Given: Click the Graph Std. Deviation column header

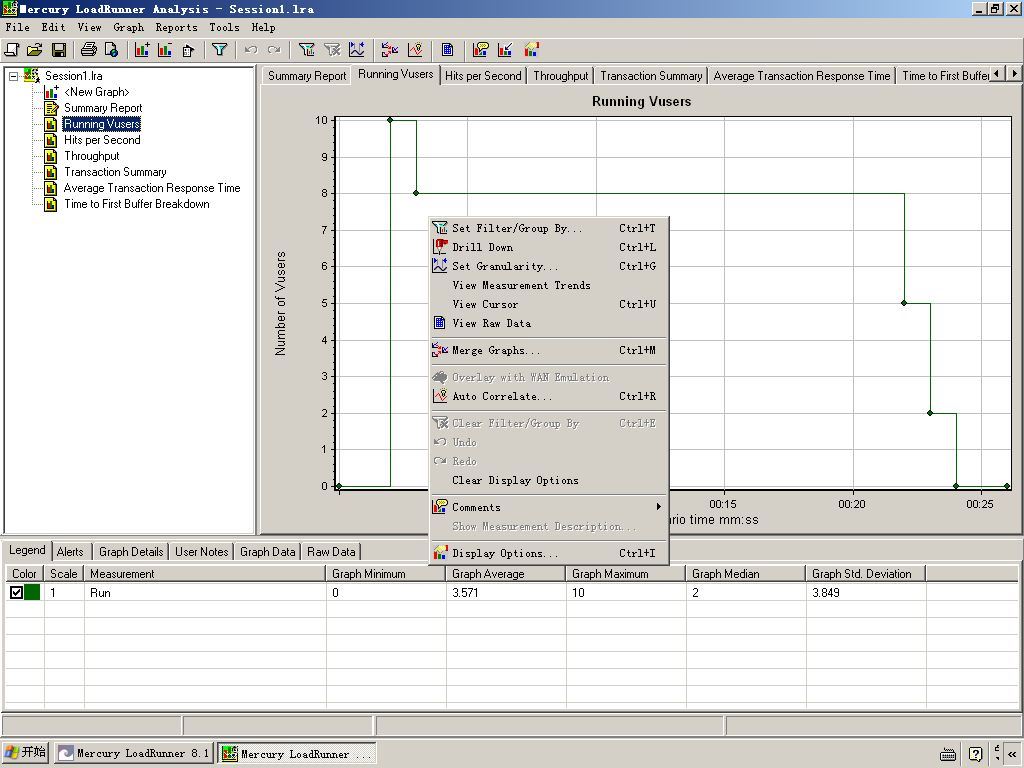Looking at the screenshot, I should tap(865, 574).
